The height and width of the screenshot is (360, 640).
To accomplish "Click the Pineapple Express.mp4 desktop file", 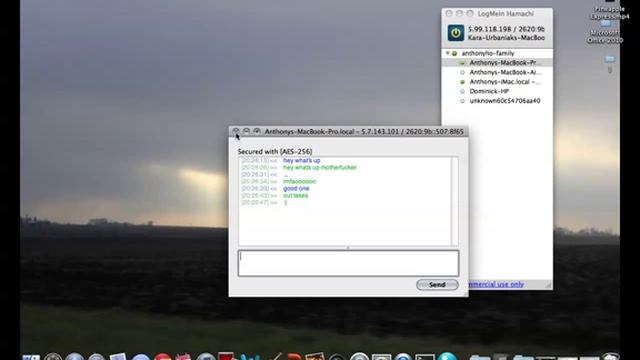I will tap(609, 10).
